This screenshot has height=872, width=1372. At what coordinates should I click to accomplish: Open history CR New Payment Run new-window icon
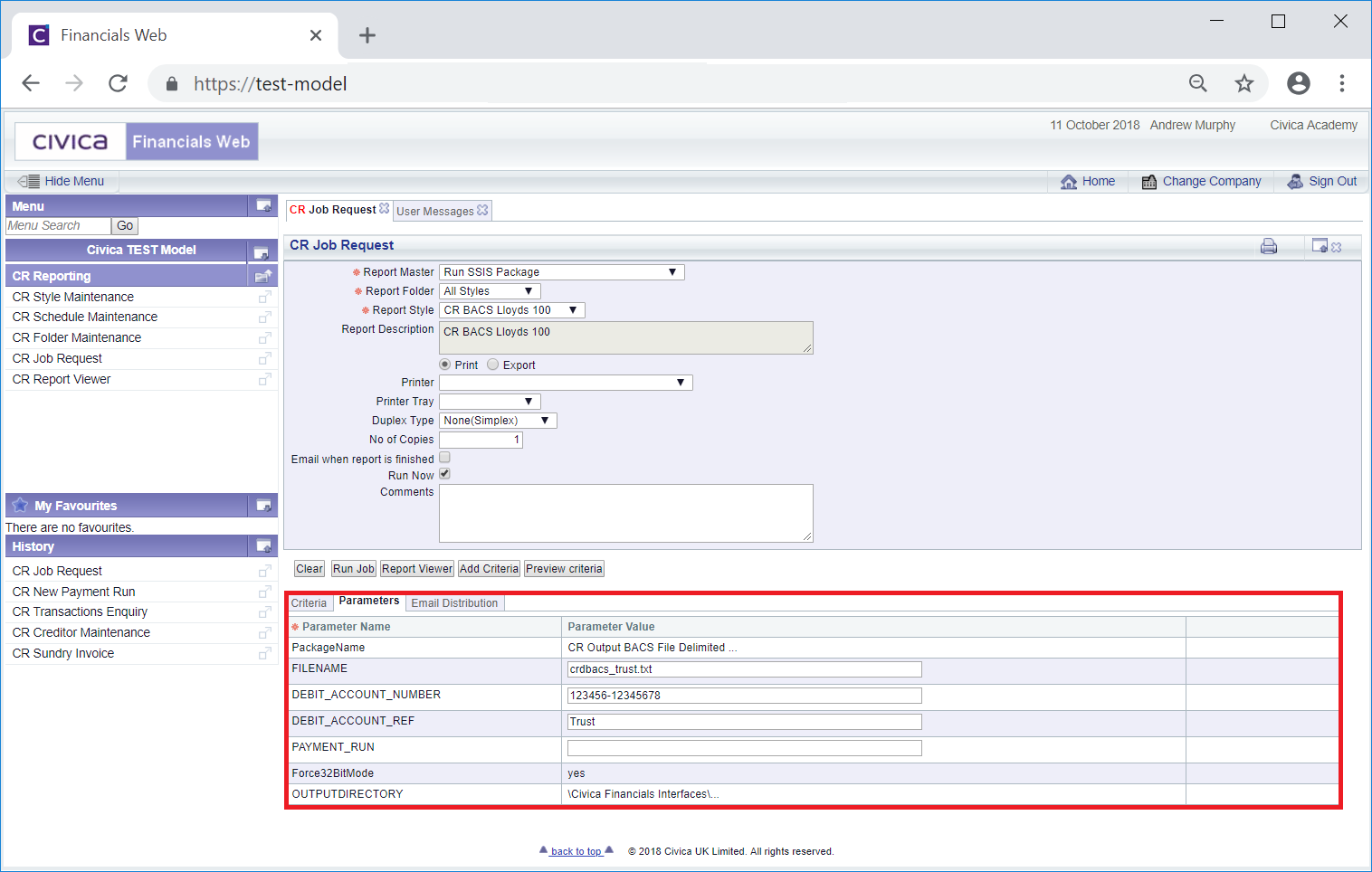point(265,592)
